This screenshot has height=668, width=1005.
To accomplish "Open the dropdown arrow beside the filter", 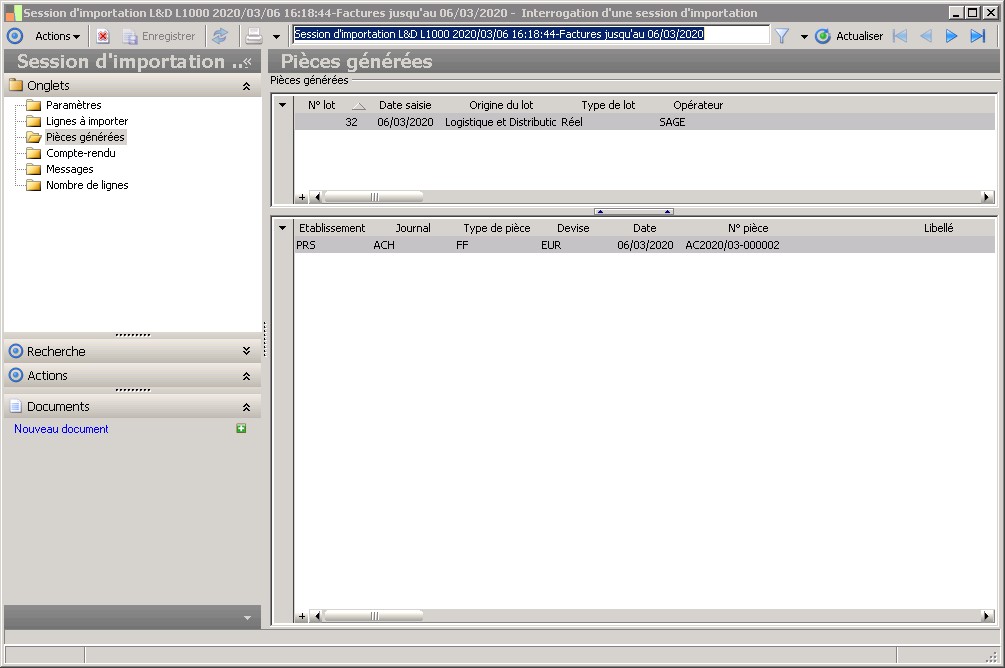I will click(x=804, y=37).
